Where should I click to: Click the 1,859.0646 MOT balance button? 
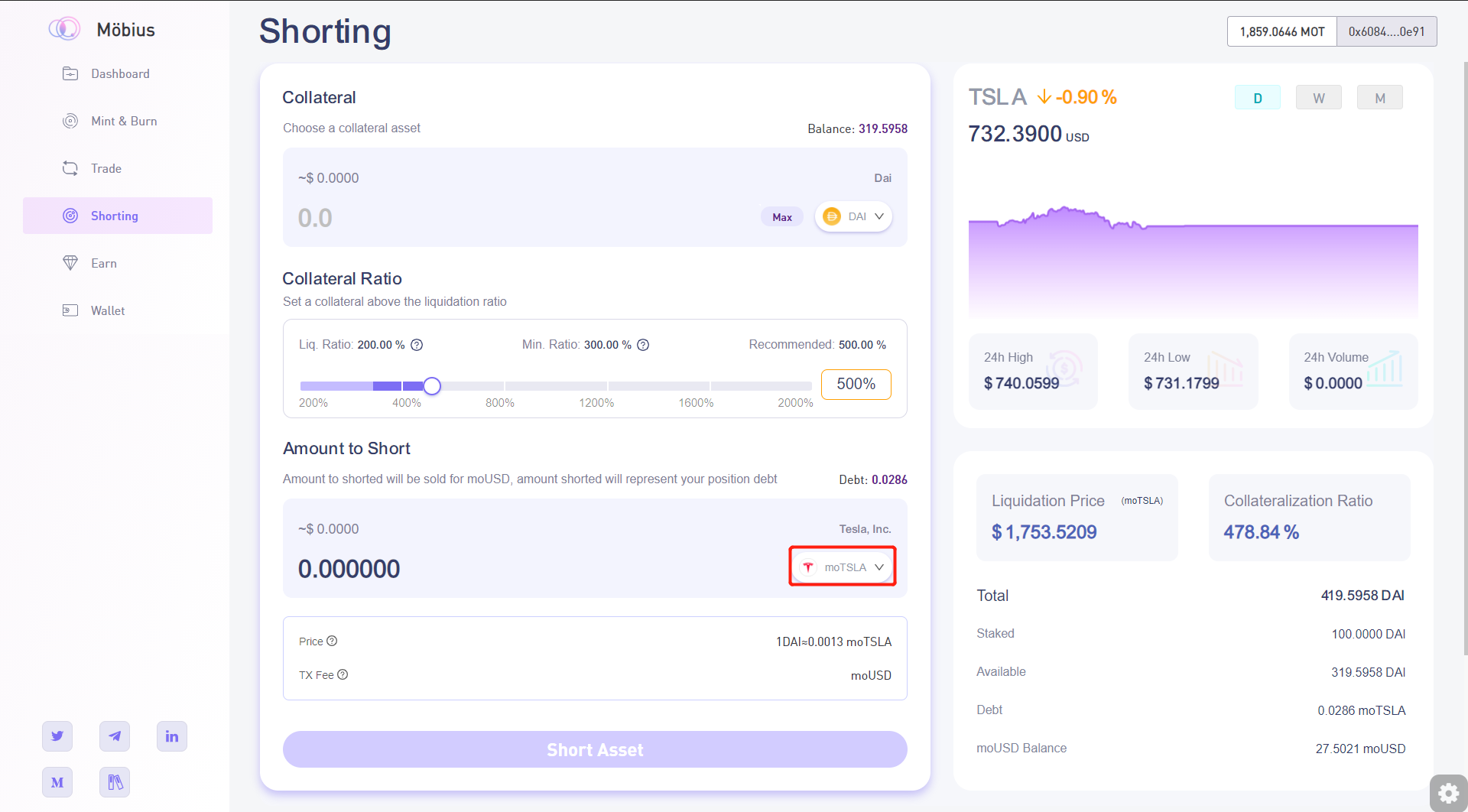pos(1282,31)
